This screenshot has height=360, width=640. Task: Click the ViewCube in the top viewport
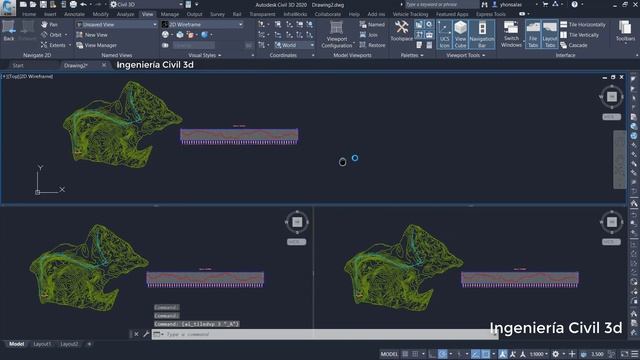pos(611,97)
